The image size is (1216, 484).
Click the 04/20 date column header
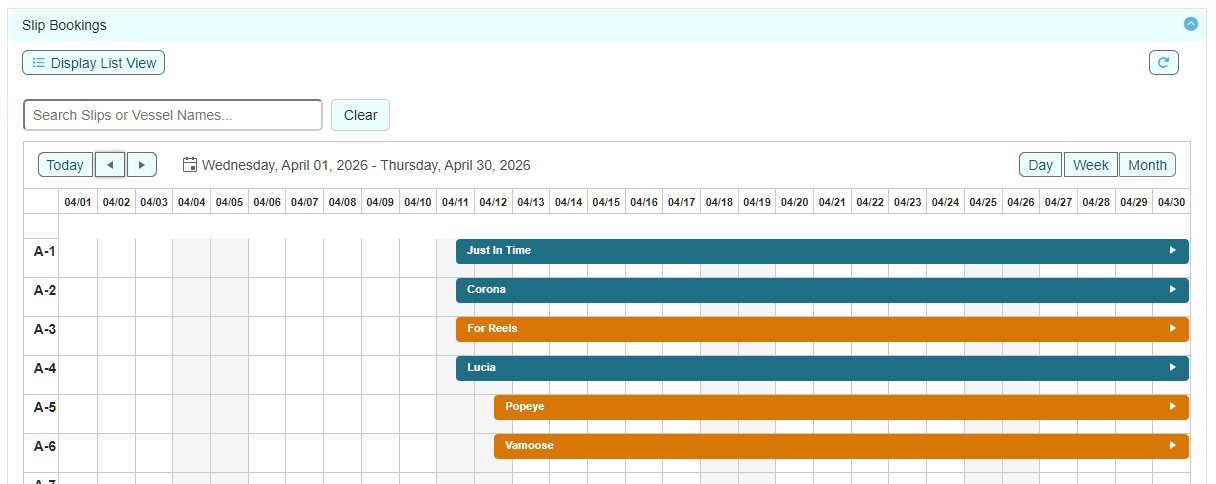click(794, 202)
